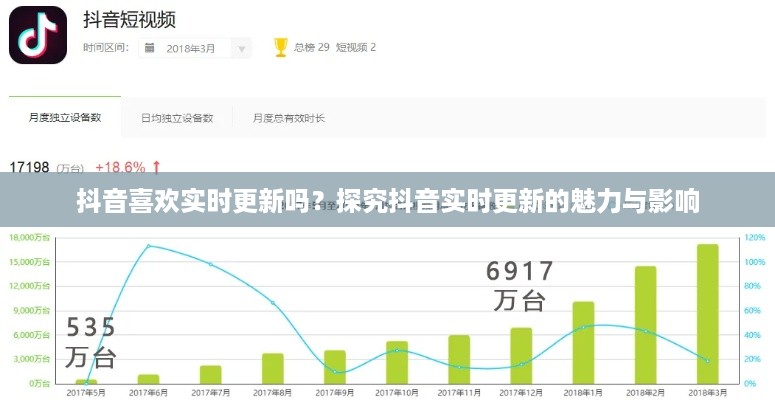Click the 抖音短视频 app title
775x400 pixels.
(129, 20)
